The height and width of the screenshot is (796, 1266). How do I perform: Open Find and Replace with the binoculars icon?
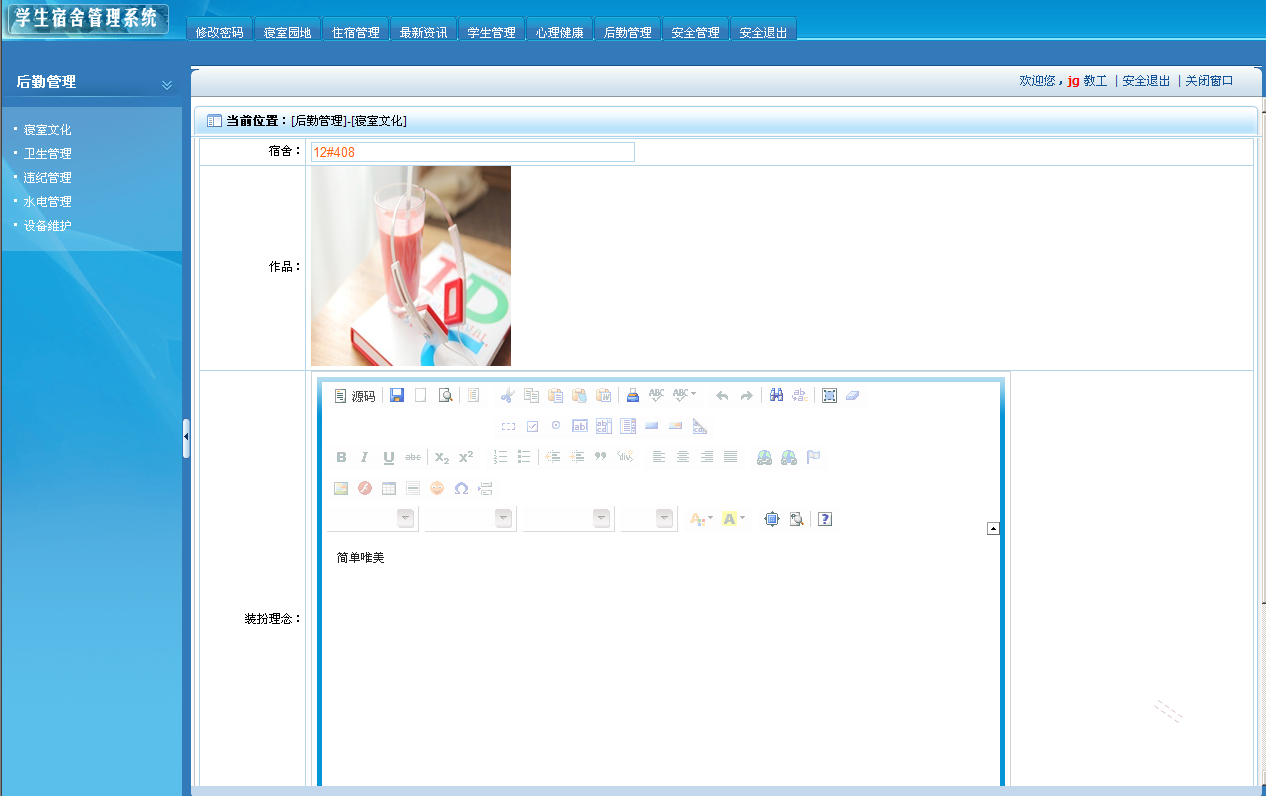(x=776, y=395)
